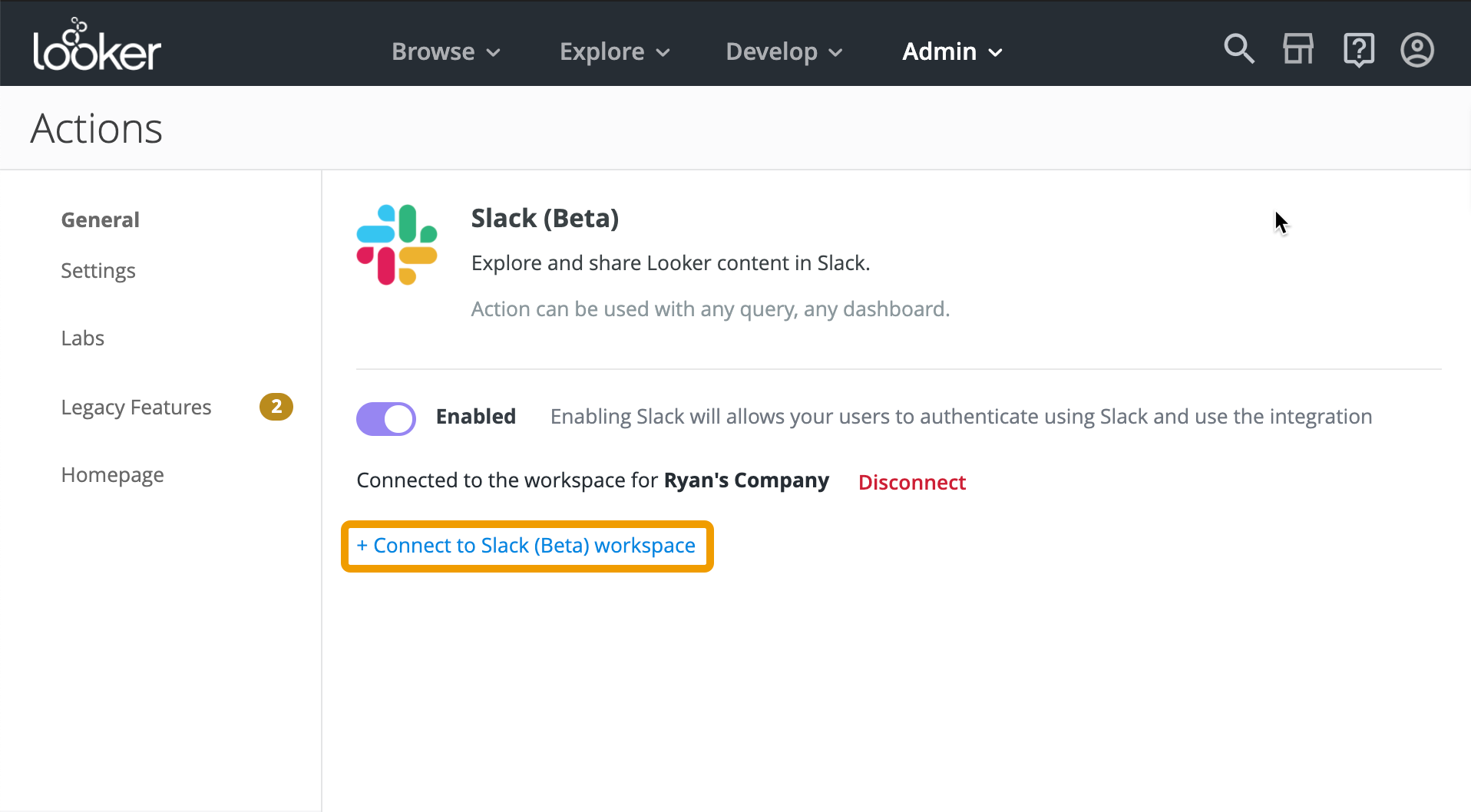The image size is (1471, 812).
Task: Disable the Slack Enabled toggle
Action: (386, 419)
